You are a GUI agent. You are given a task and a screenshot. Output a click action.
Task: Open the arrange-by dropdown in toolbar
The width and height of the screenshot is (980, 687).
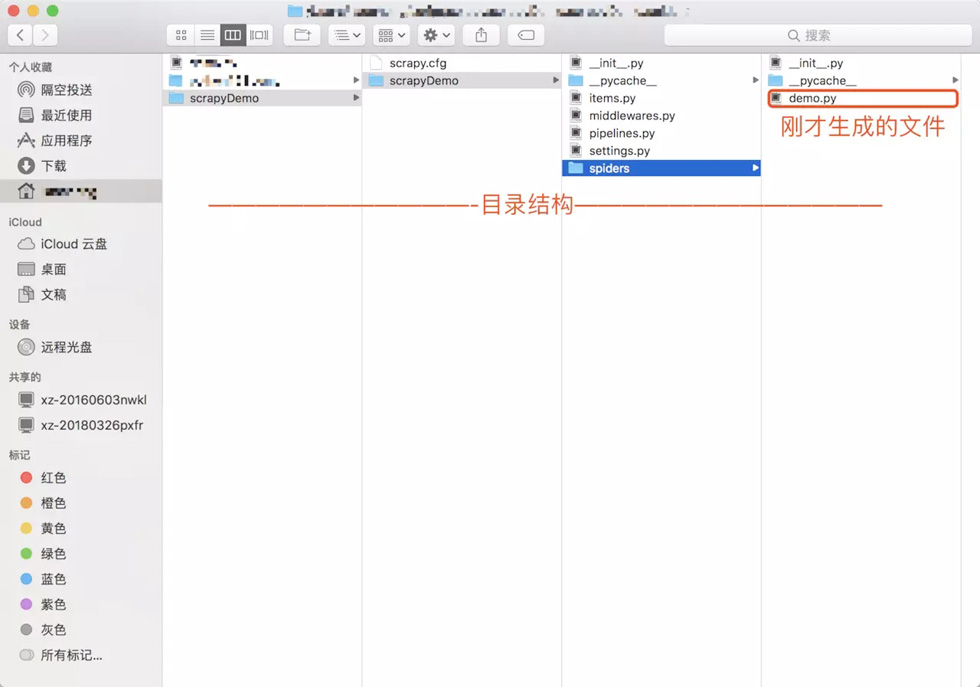pyautogui.click(x=347, y=35)
